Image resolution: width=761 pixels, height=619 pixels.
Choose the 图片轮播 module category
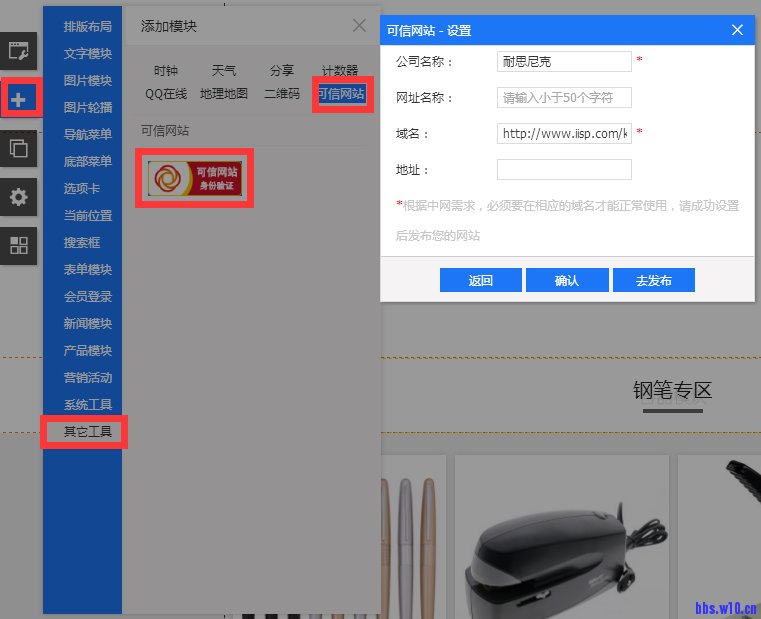coord(87,107)
